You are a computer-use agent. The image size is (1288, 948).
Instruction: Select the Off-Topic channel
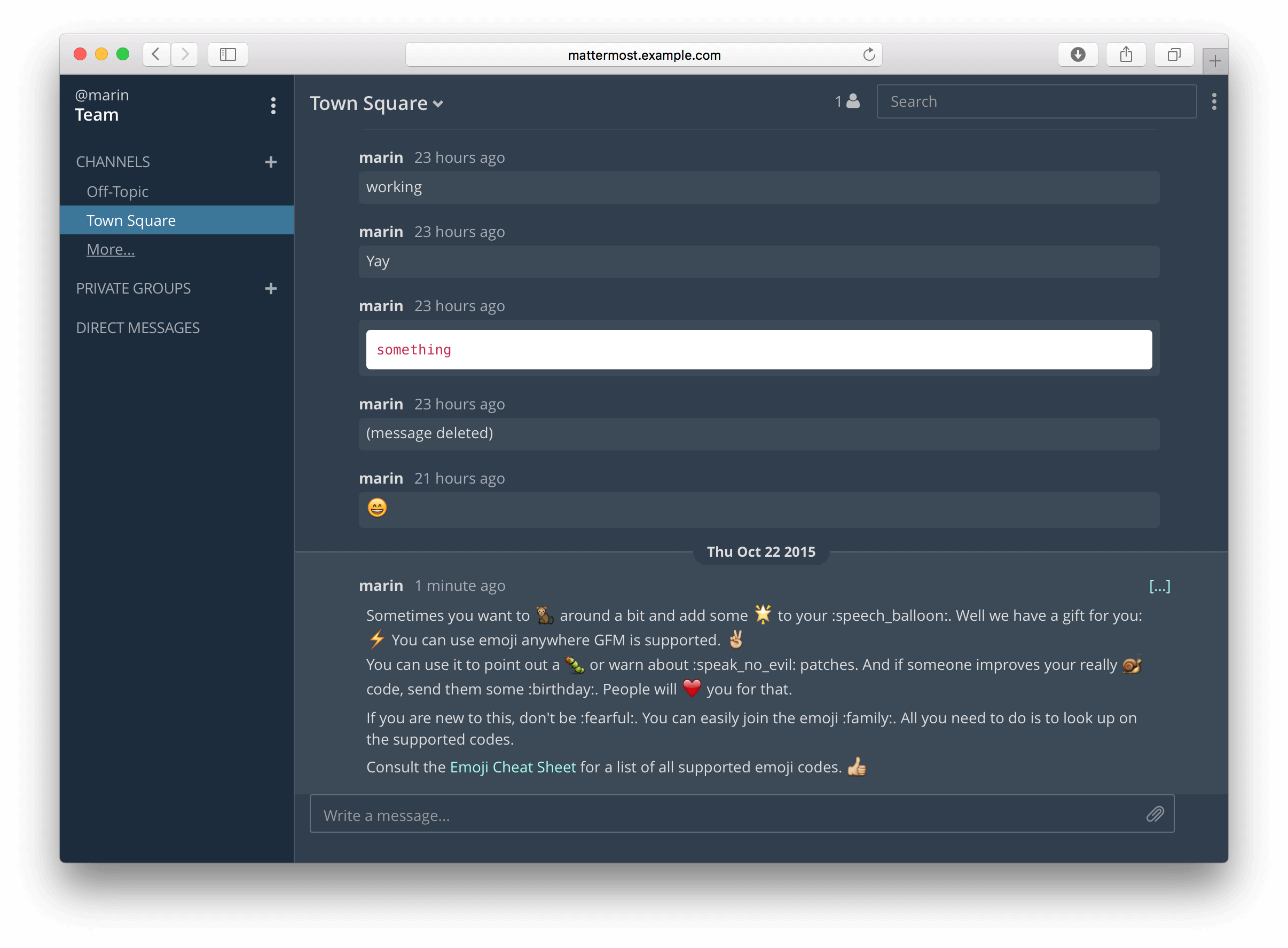click(117, 191)
